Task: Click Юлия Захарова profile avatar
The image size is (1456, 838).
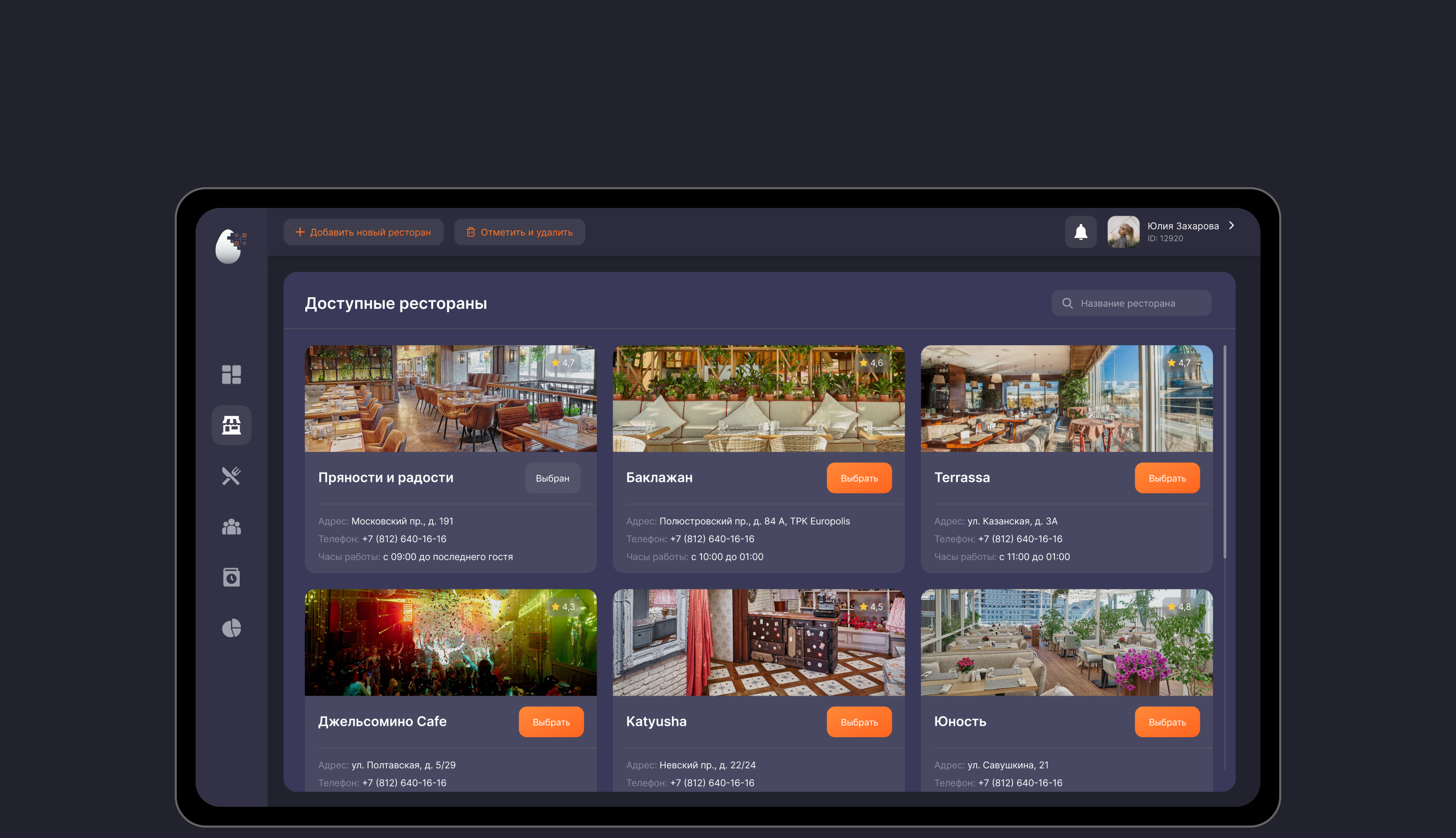Action: click(x=1123, y=232)
